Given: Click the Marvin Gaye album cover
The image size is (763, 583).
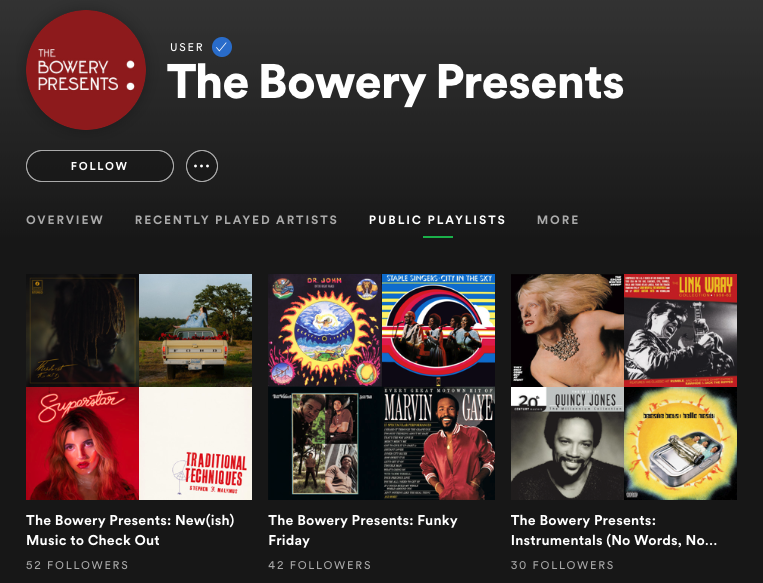Looking at the screenshot, I should pos(438,443).
